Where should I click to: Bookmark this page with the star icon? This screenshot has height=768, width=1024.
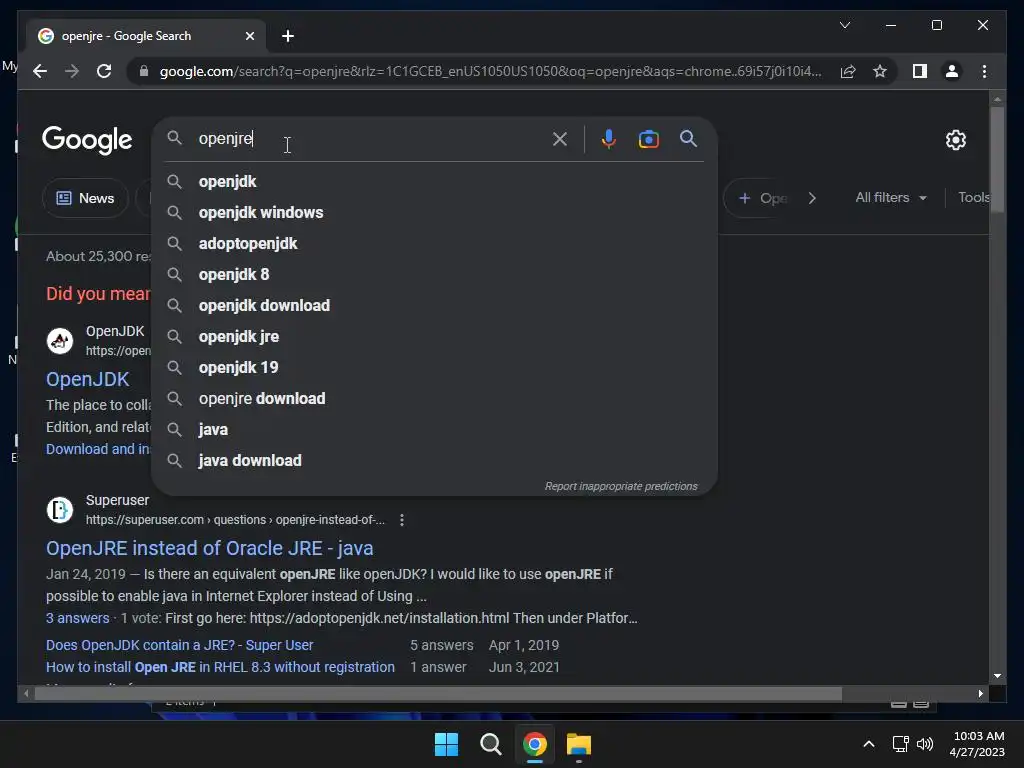[x=880, y=71]
